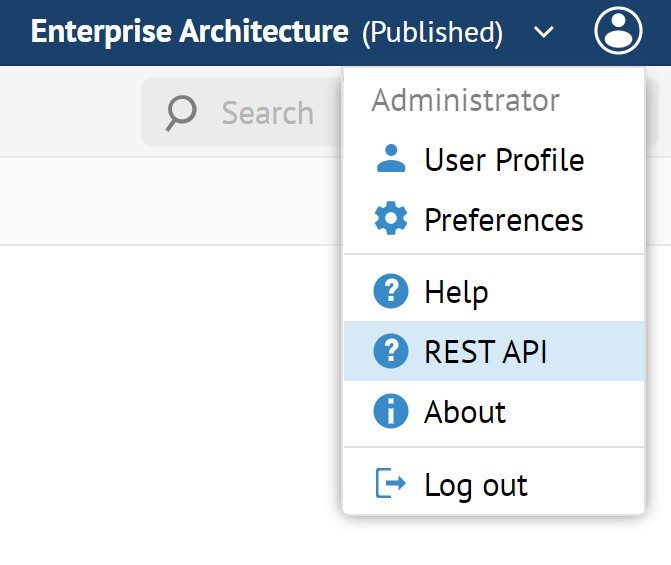Click the Enterprise Architecture title
The image size is (671, 565).
[190, 32]
